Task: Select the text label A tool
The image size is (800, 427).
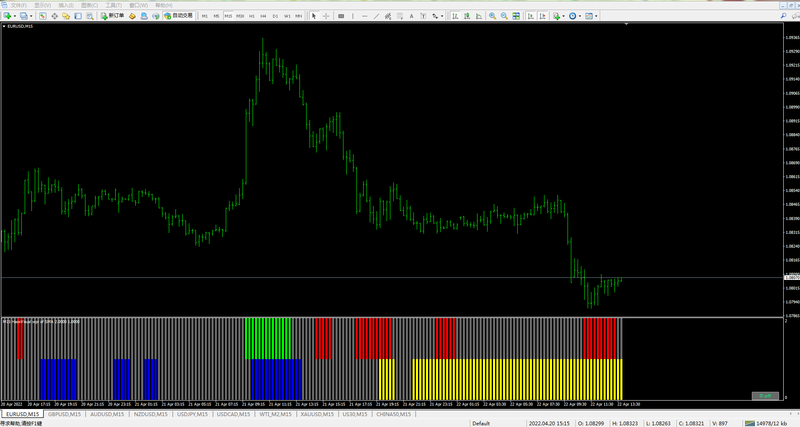Action: pyautogui.click(x=411, y=16)
